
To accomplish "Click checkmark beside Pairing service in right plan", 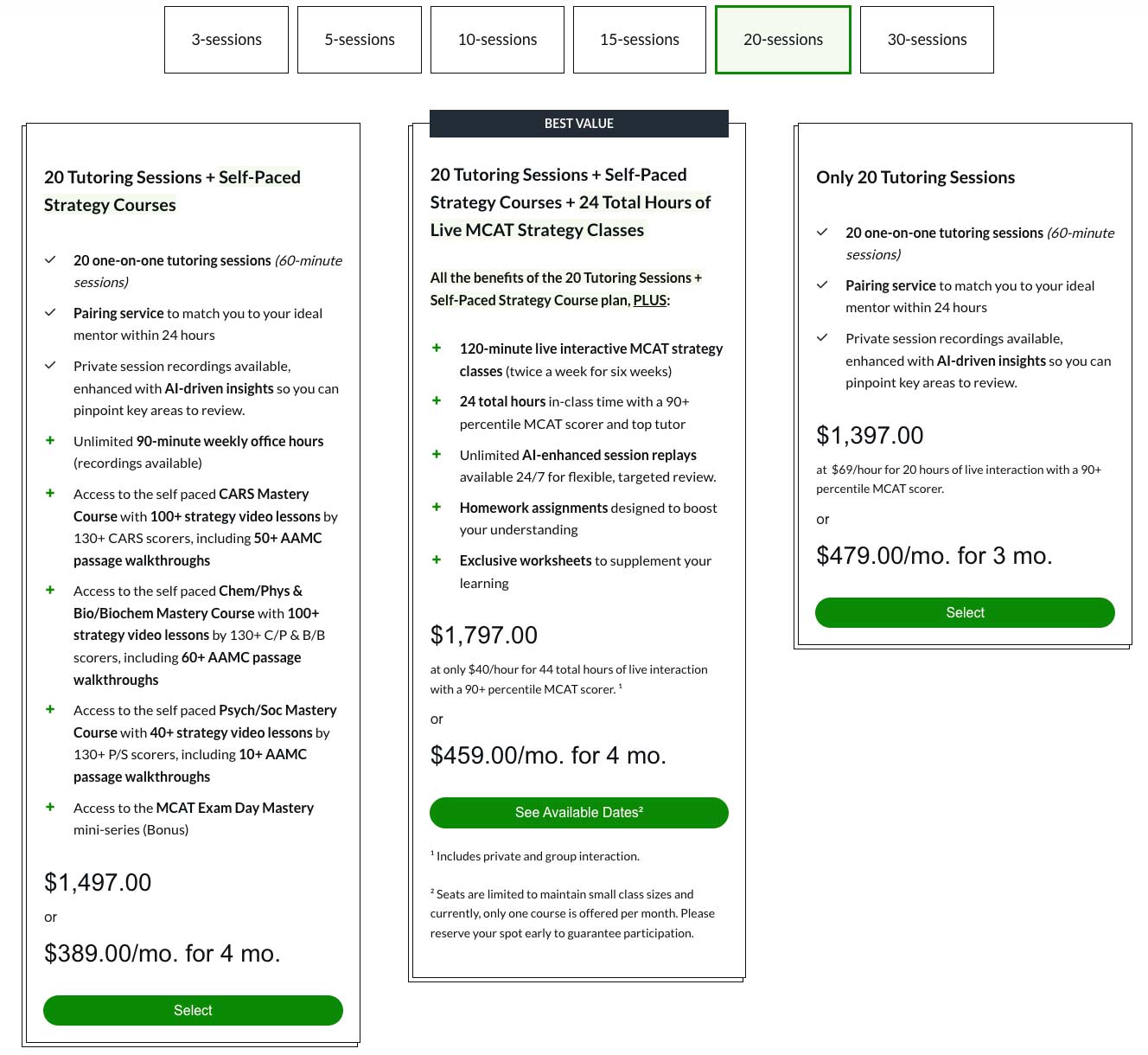I will [x=822, y=285].
